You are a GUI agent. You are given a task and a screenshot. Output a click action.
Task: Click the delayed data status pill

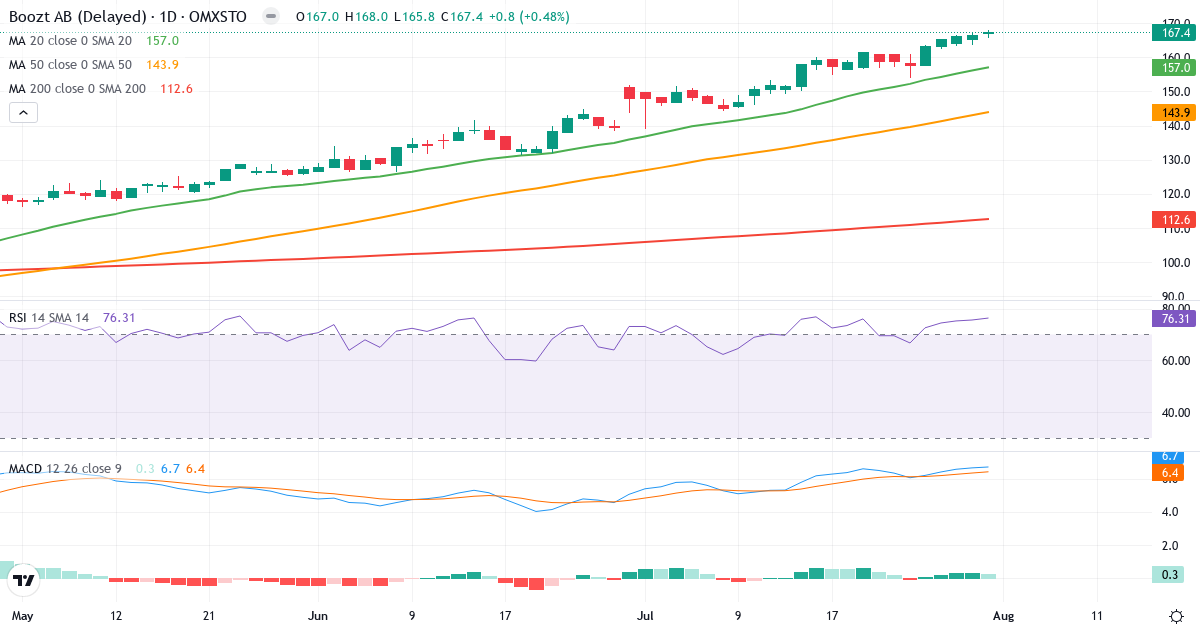271,17
